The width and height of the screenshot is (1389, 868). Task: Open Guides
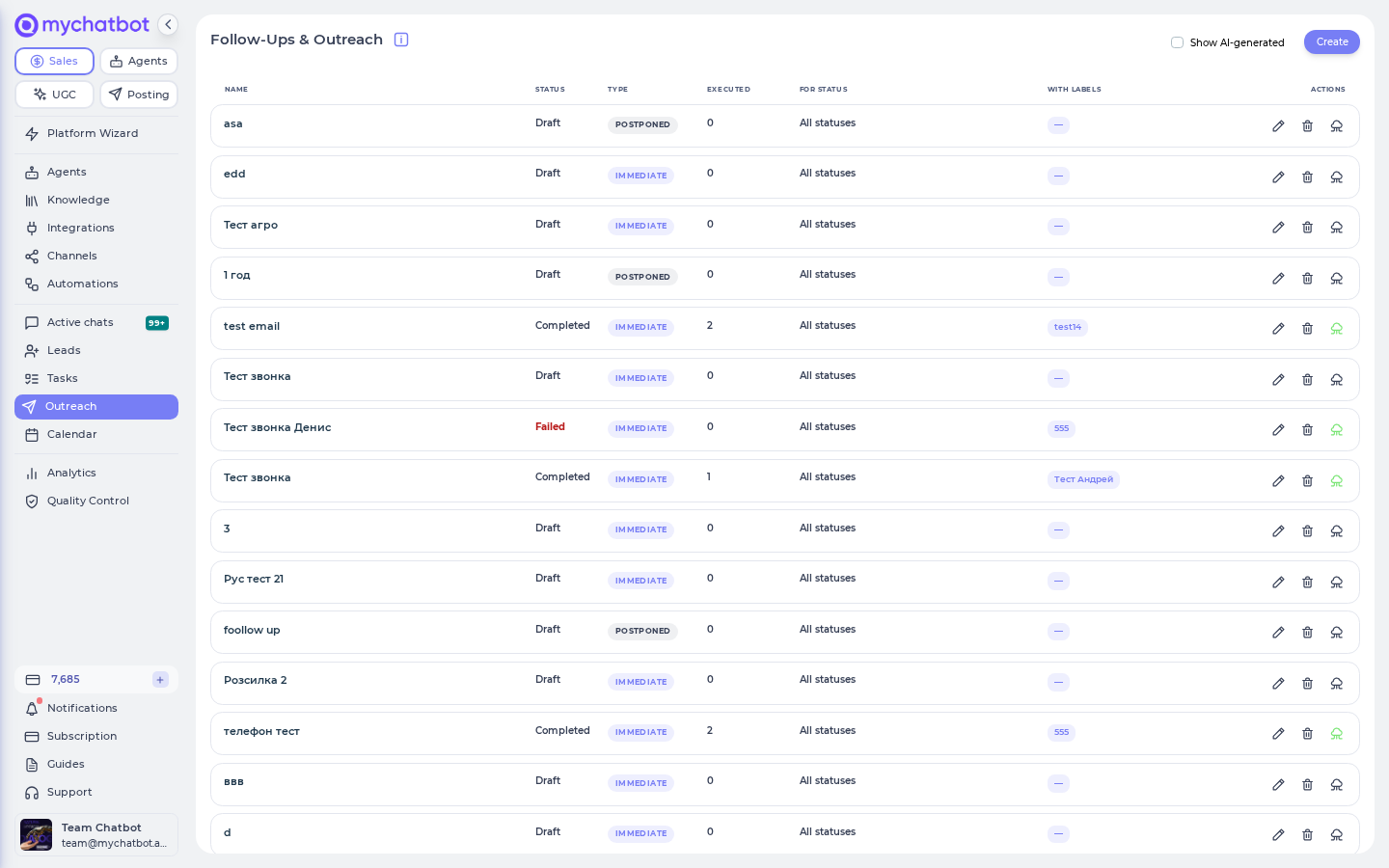click(x=96, y=765)
